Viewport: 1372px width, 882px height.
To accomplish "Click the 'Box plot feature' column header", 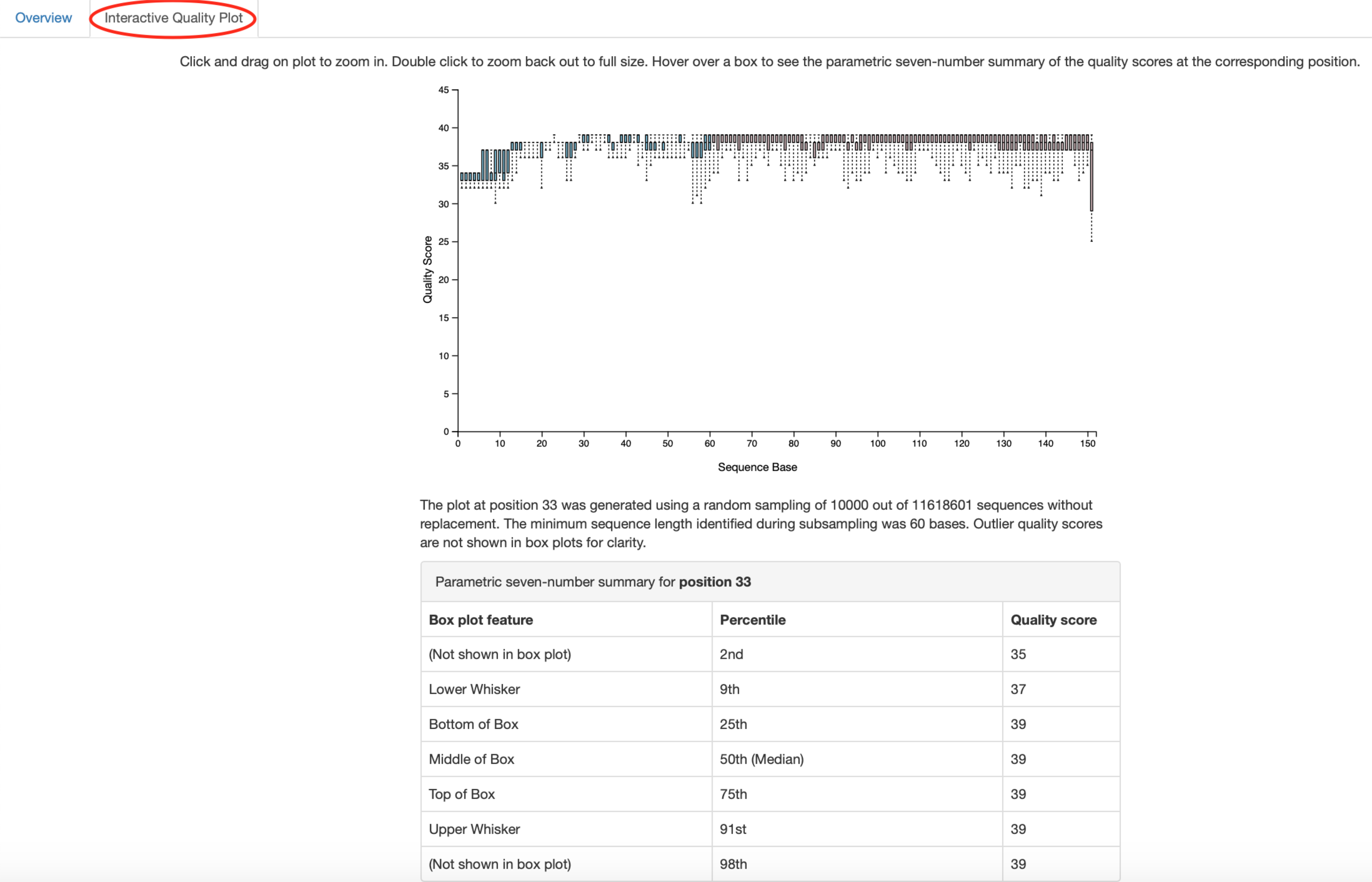I will [x=481, y=620].
